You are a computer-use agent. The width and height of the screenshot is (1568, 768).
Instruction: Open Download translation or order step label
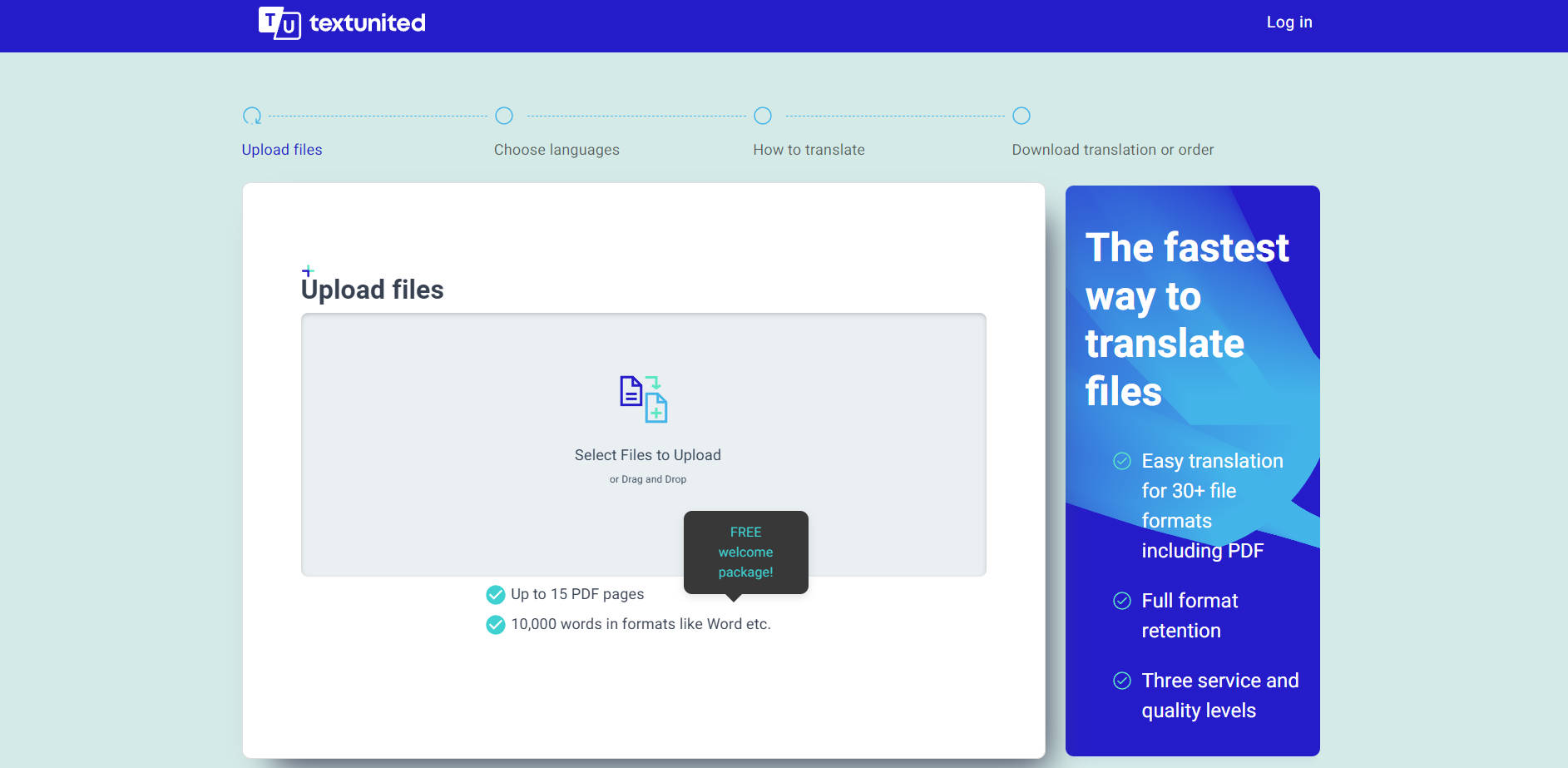1112,150
